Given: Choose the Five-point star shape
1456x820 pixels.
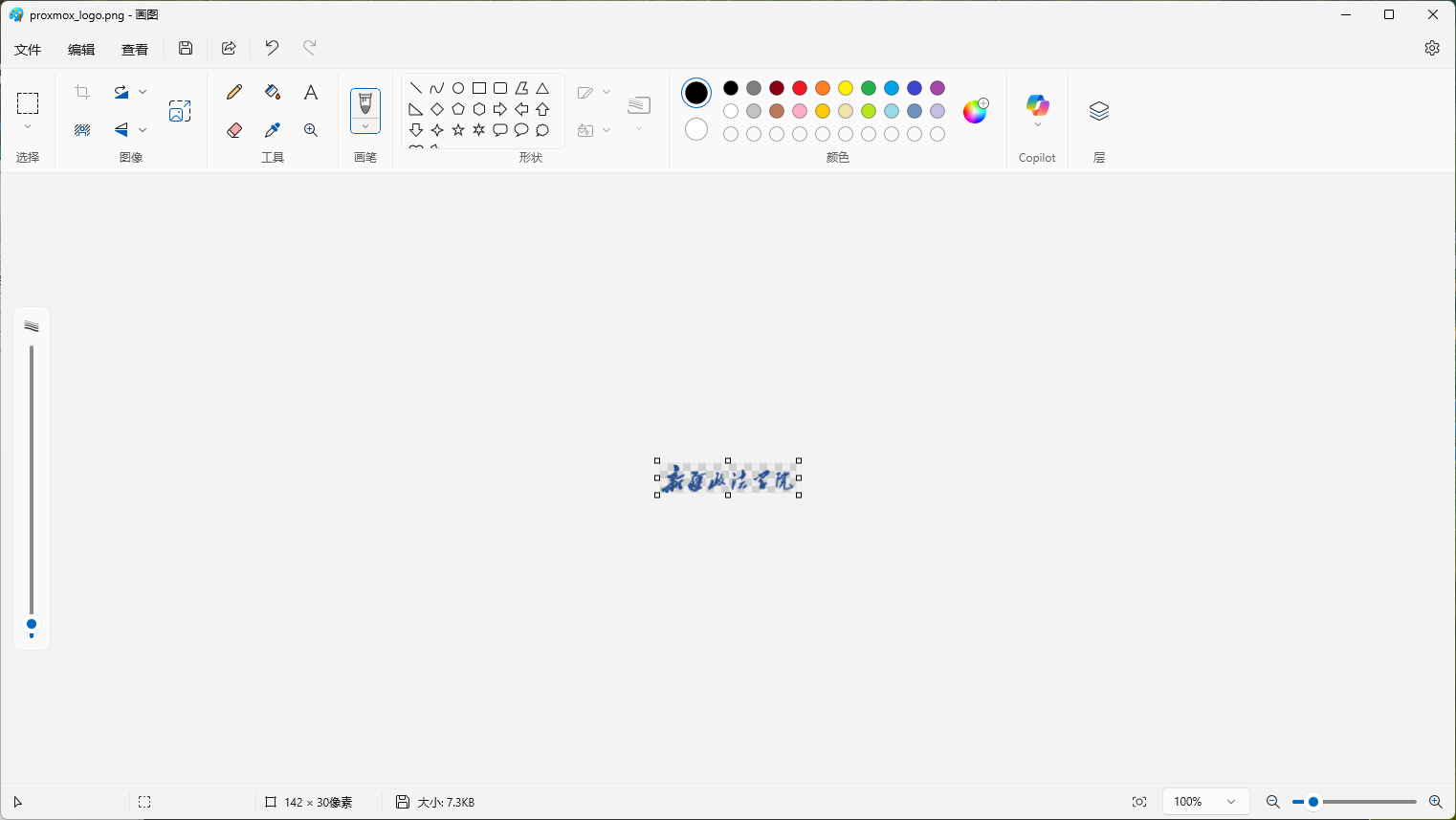Looking at the screenshot, I should (458, 130).
